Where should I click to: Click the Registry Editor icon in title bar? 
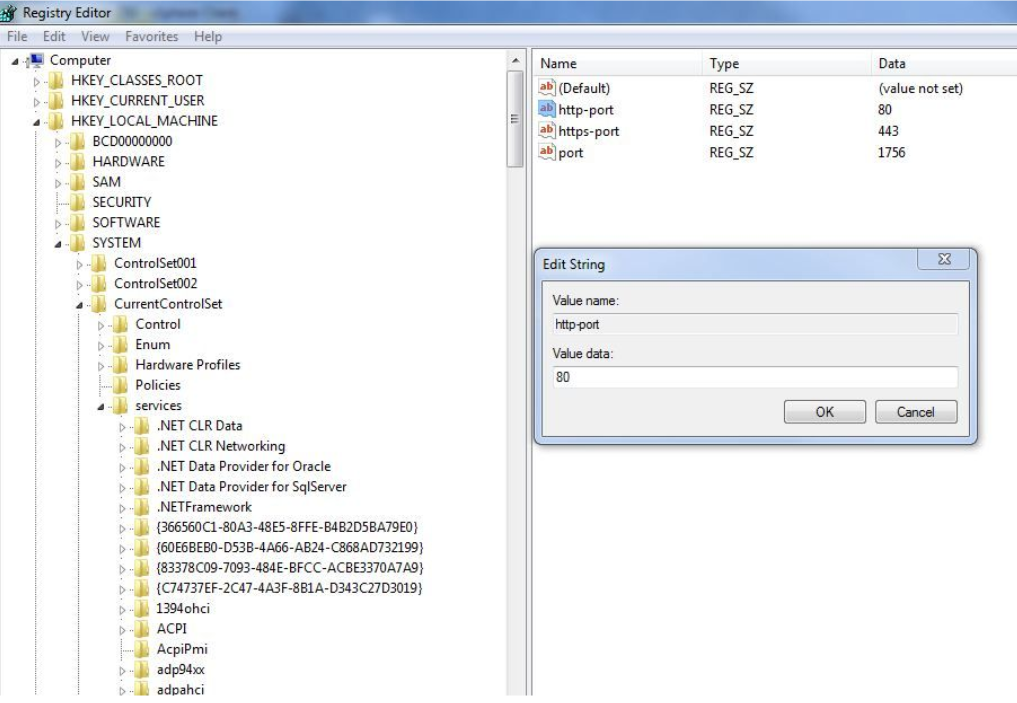tap(10, 12)
